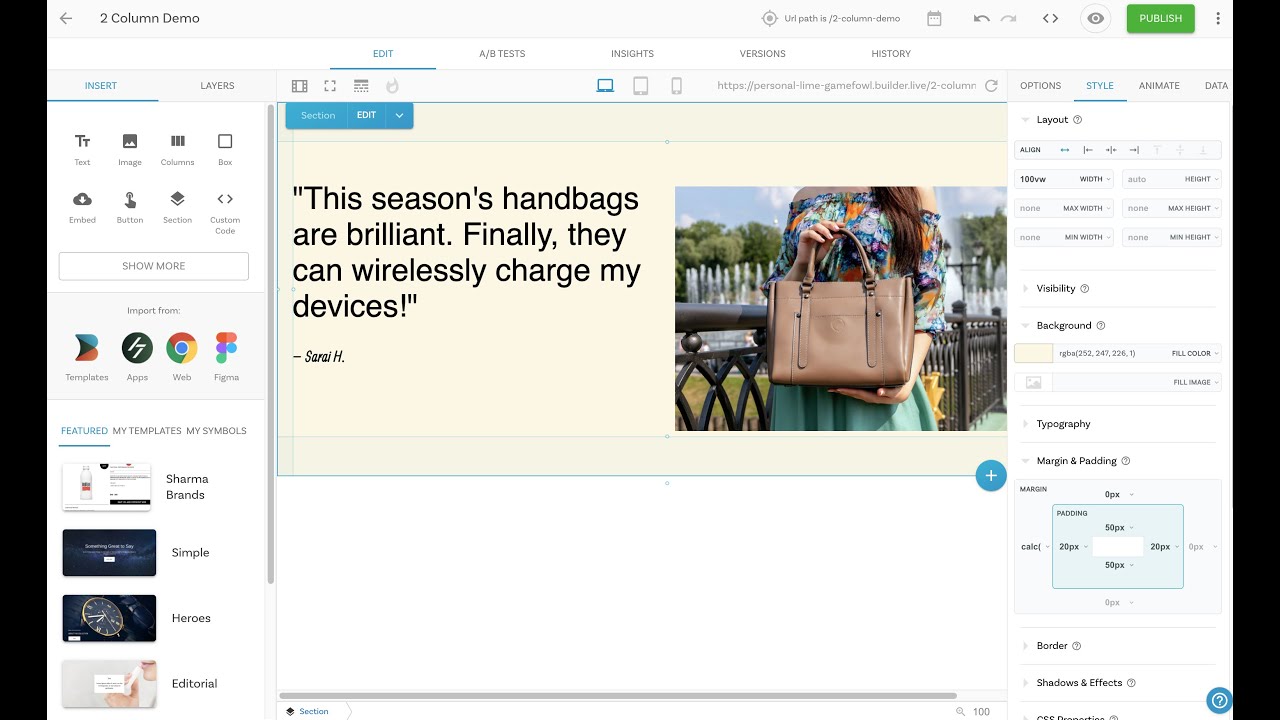The width and height of the screenshot is (1280, 720).
Task: Switch to the Versions tab
Action: (762, 54)
